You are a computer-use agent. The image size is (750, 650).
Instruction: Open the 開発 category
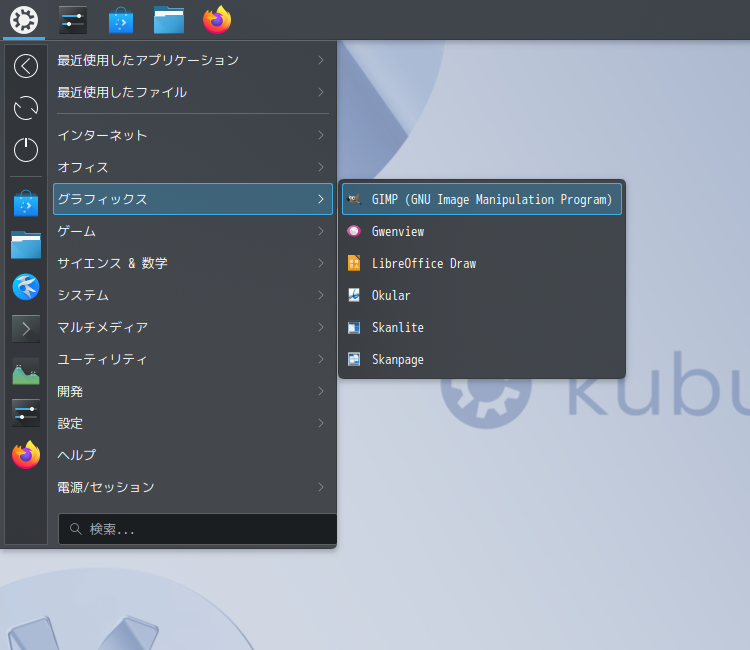click(193, 391)
